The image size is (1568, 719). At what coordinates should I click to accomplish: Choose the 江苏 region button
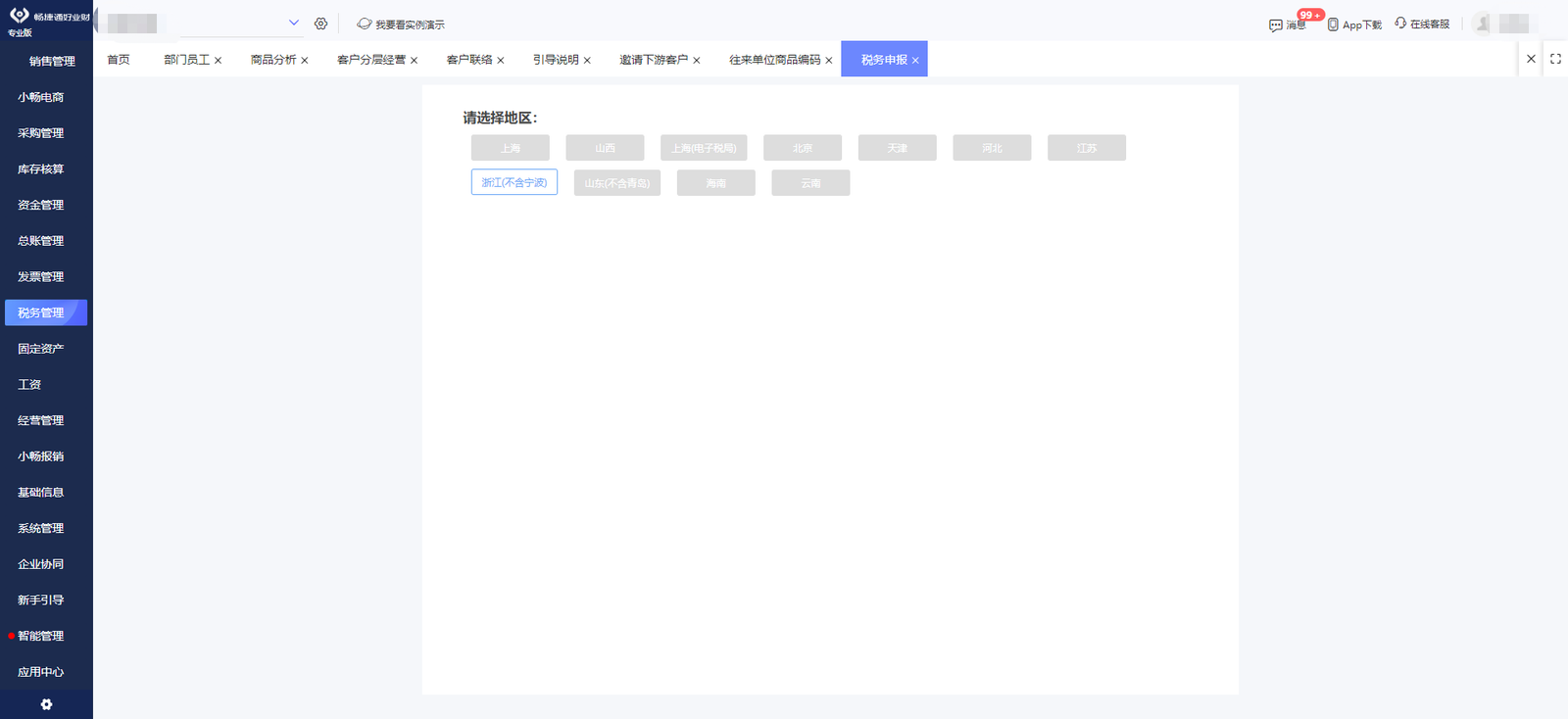point(1087,148)
